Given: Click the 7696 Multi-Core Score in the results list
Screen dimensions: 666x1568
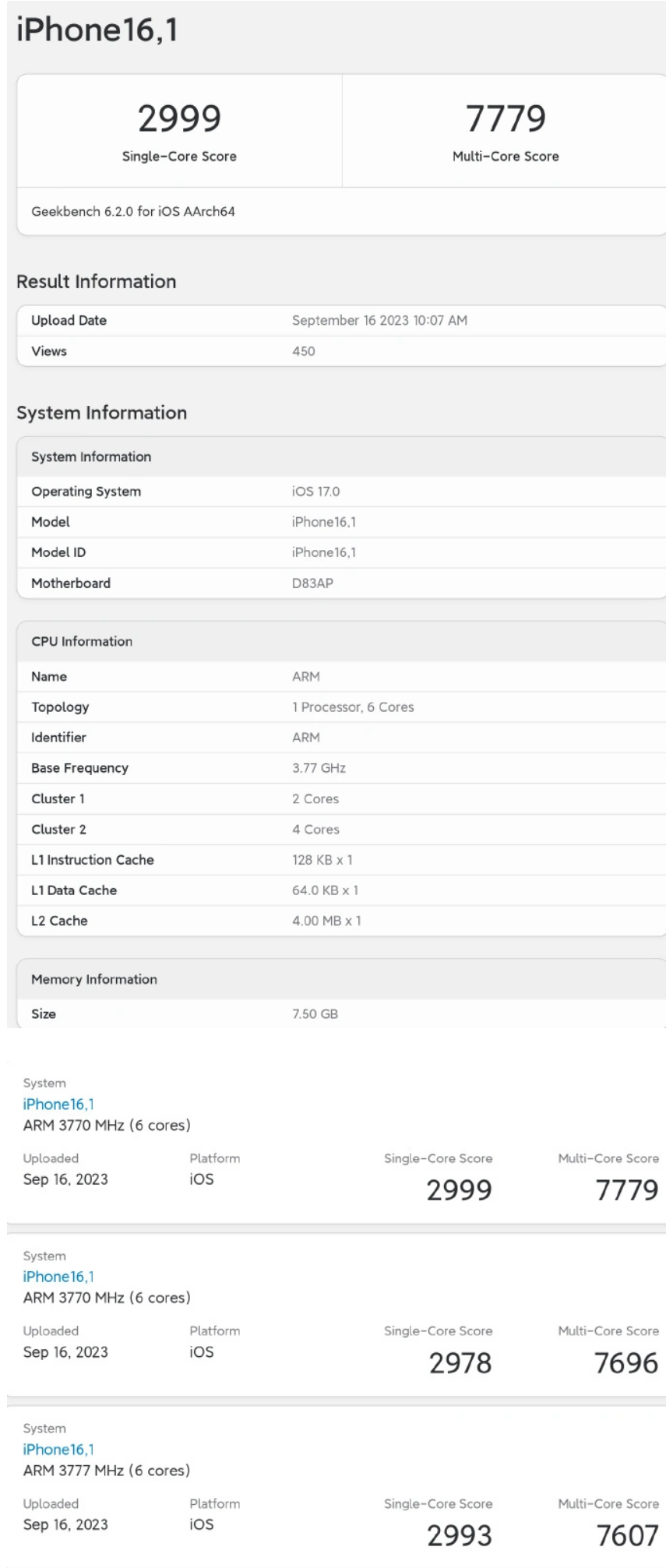Looking at the screenshot, I should coord(625,1363).
